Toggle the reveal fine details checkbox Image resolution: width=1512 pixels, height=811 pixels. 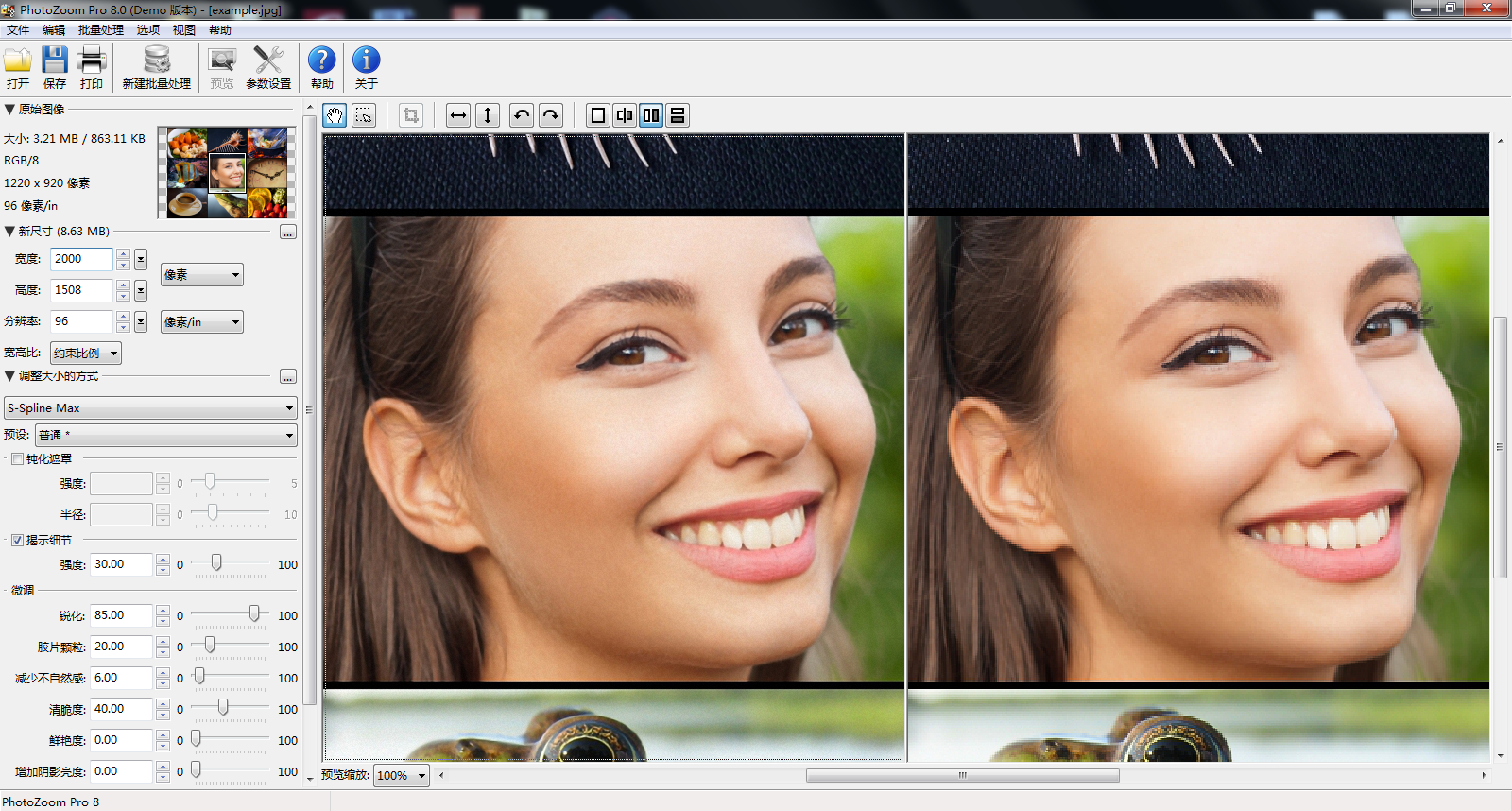(x=17, y=541)
